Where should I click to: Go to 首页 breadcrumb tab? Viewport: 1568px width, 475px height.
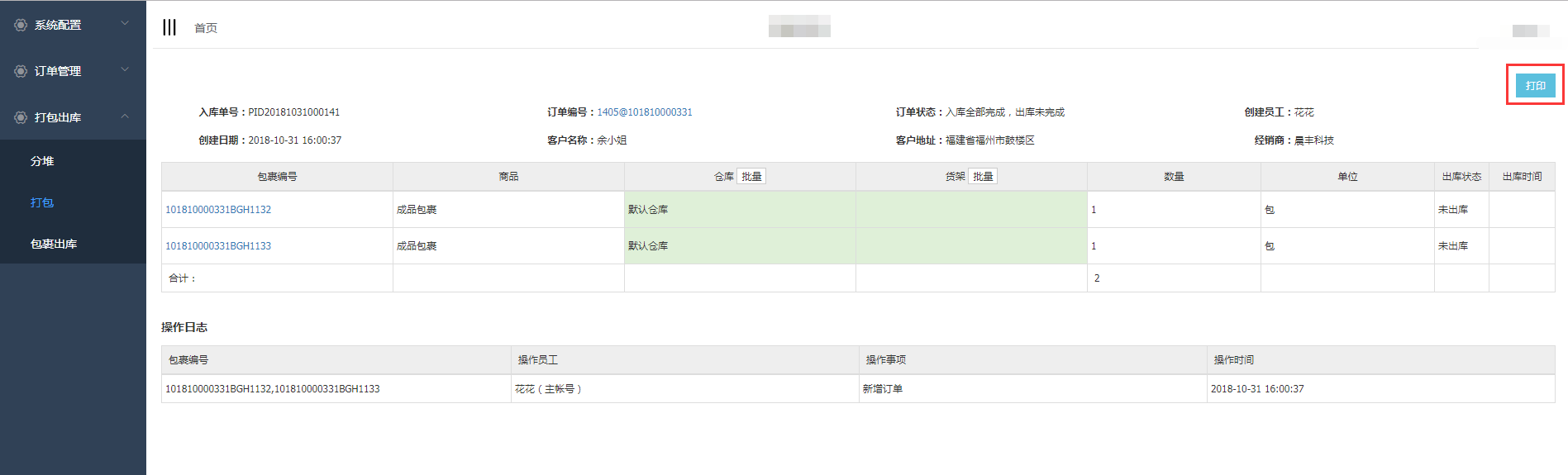pyautogui.click(x=206, y=28)
